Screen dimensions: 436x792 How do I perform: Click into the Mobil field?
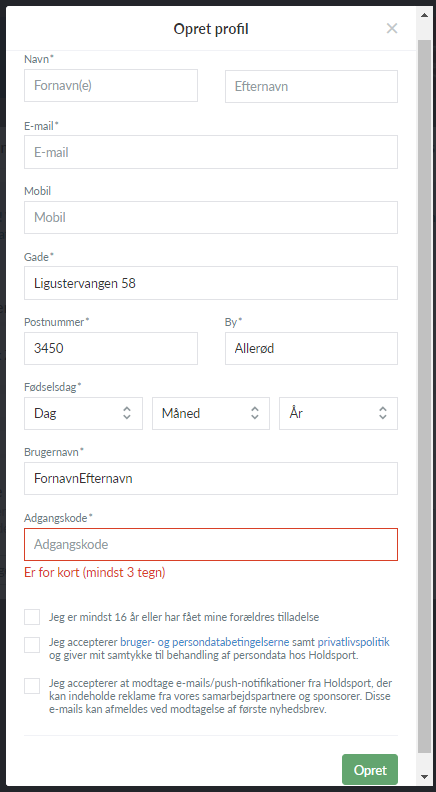click(x=211, y=217)
